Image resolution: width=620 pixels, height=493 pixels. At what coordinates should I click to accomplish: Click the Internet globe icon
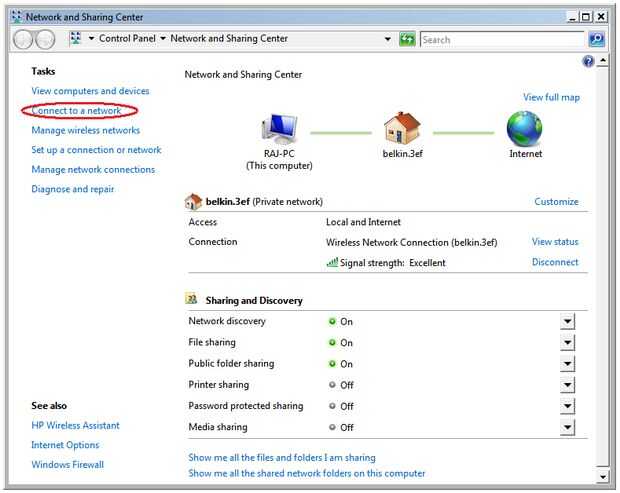525,128
